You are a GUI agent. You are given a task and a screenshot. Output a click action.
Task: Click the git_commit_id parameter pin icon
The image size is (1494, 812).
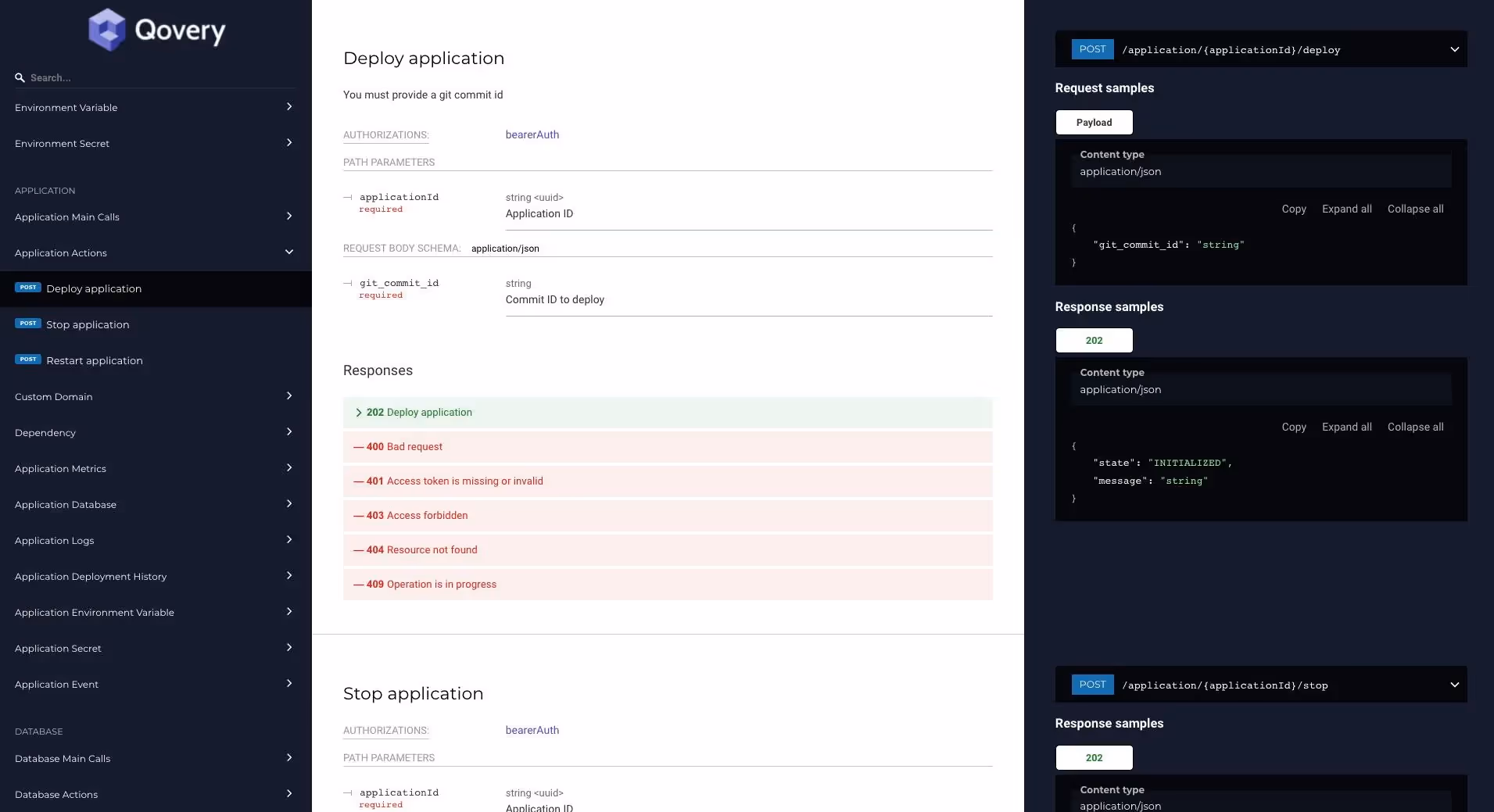coord(347,283)
